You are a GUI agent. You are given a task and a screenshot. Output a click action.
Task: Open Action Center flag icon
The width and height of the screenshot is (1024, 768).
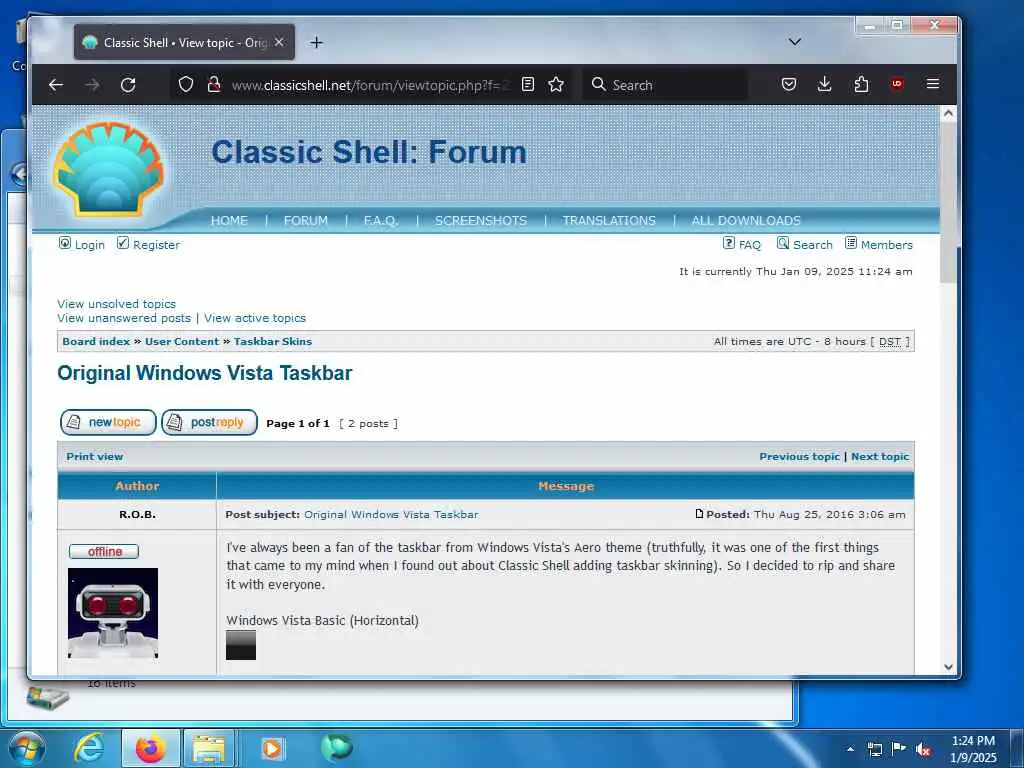(x=899, y=750)
